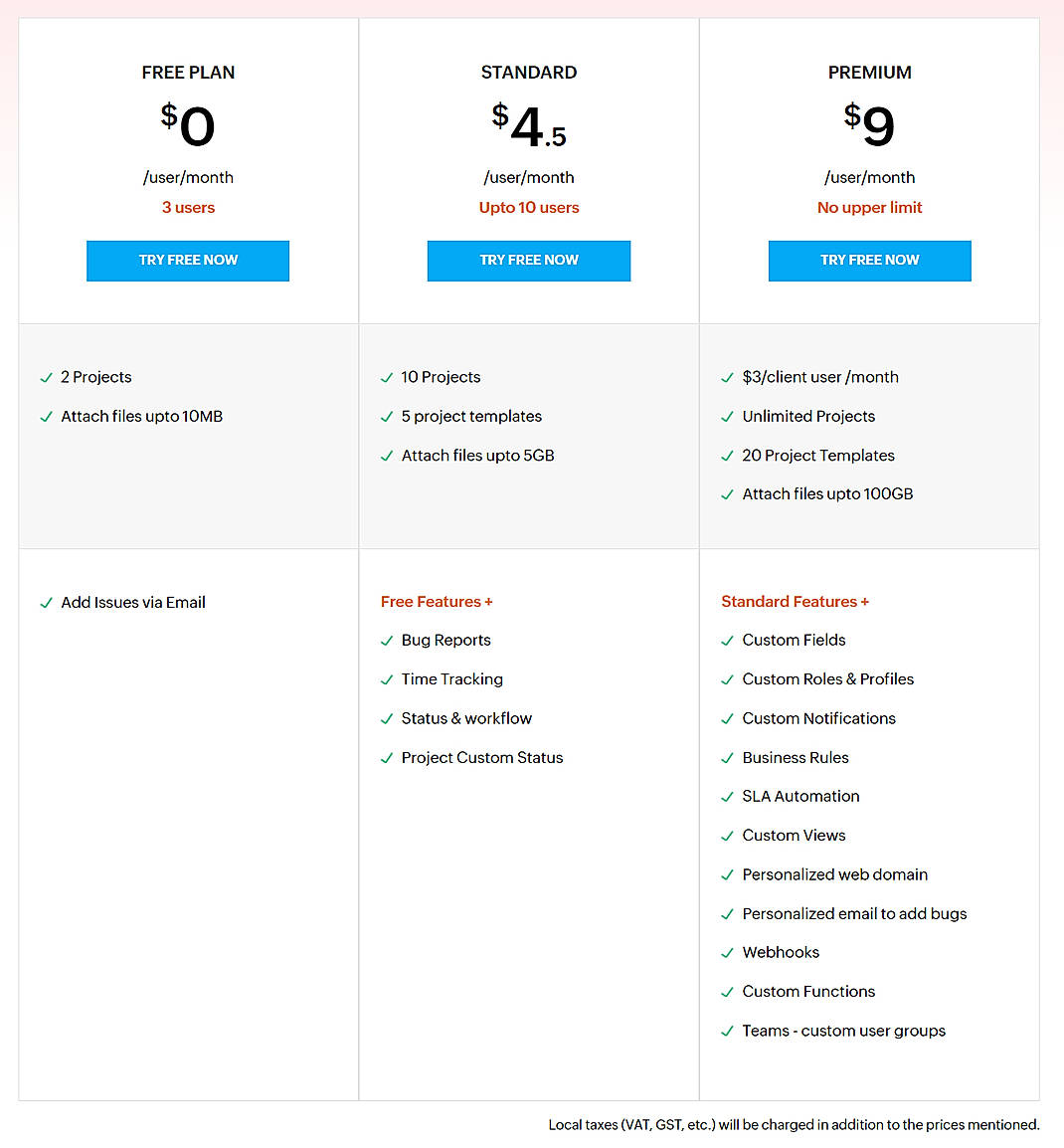The image size is (1064, 1148).
Task: Click the checkmark beside "2 Projects"
Action: (x=46, y=377)
